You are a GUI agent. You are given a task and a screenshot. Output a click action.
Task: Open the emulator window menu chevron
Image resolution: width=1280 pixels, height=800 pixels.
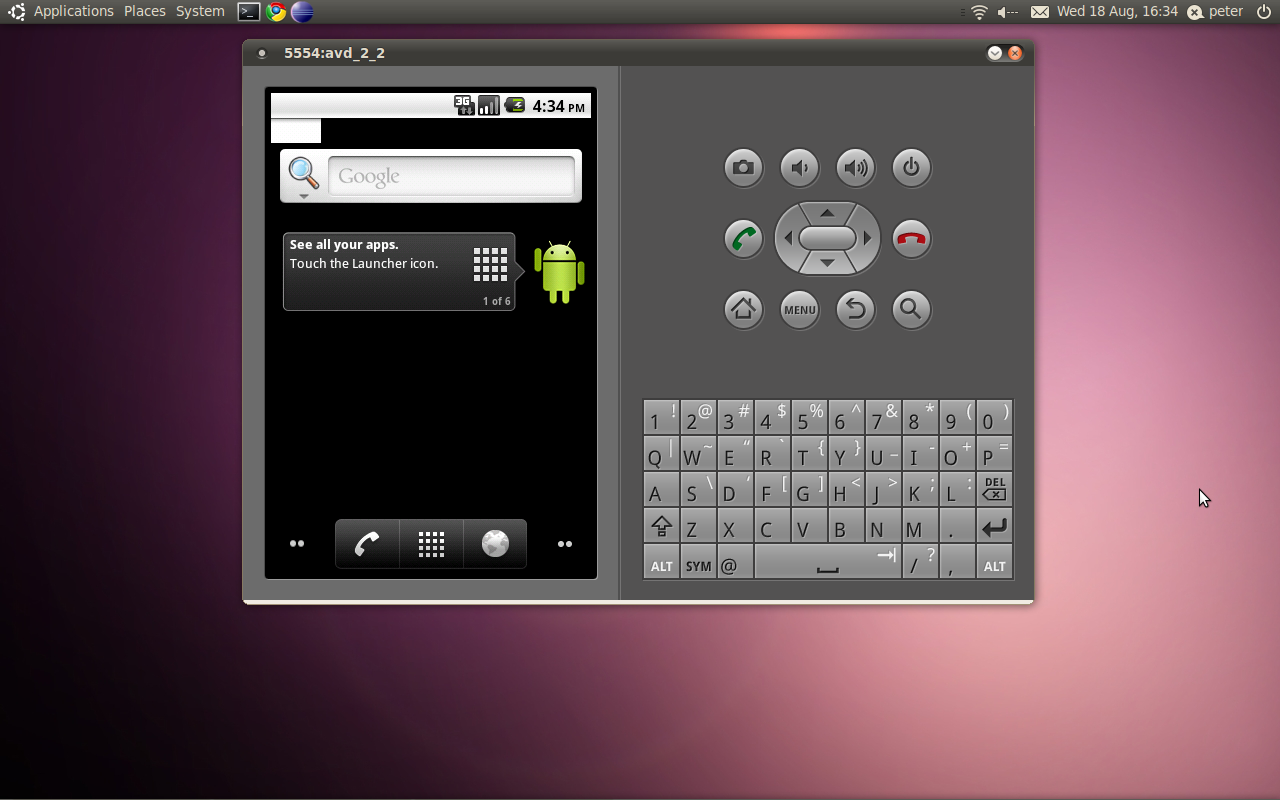(x=995, y=53)
